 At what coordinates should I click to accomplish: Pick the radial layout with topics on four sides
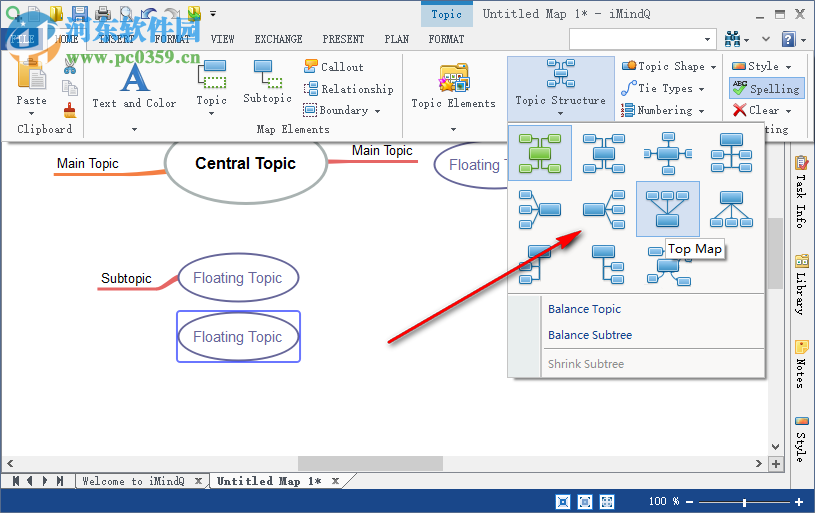[668, 153]
